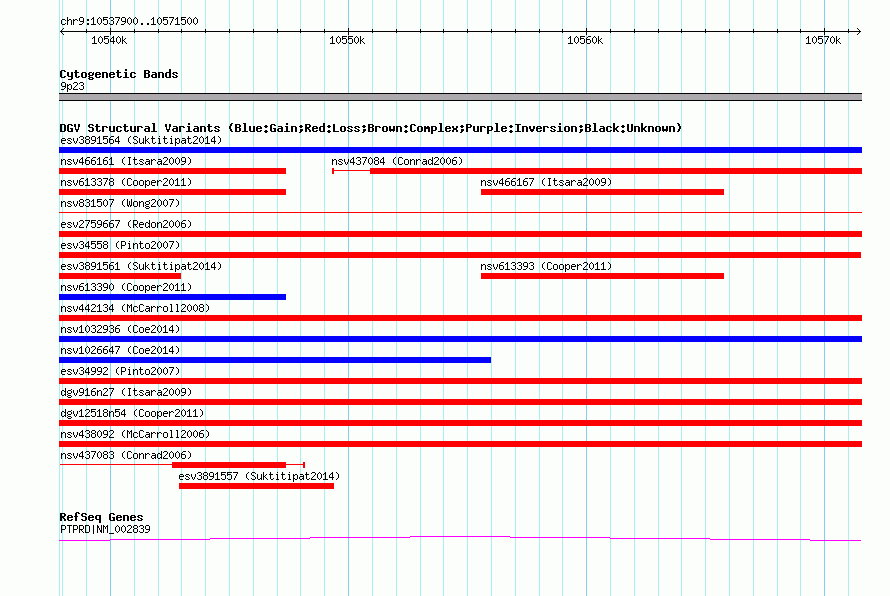Image resolution: width=890 pixels, height=596 pixels.
Task: Open the DGV Structural Variants track title
Action: tap(371, 128)
